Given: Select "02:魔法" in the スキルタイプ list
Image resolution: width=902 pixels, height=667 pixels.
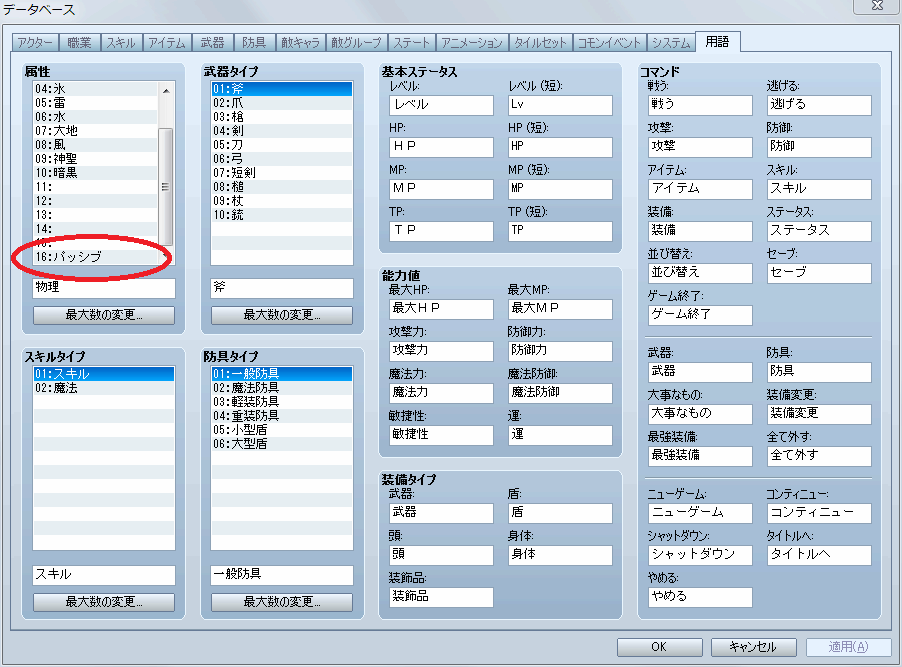Looking at the screenshot, I should (x=104, y=388).
